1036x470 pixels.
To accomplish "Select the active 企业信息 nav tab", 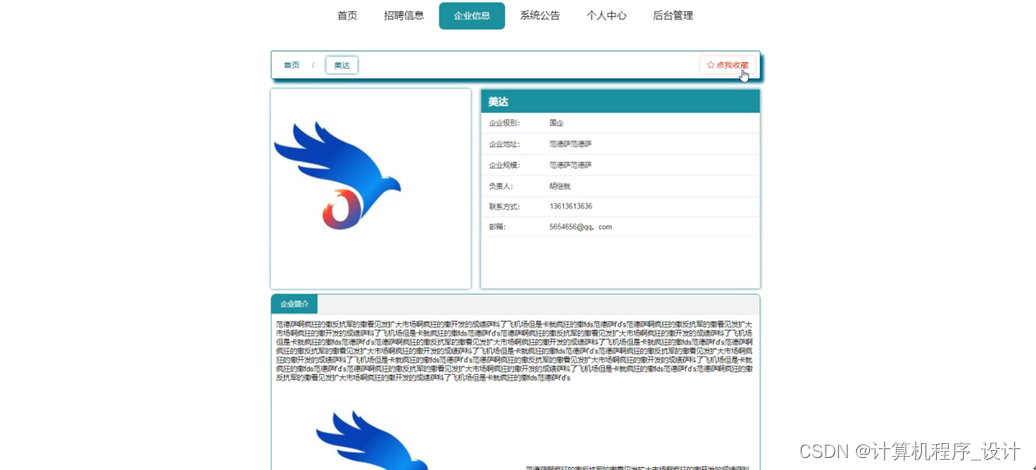I will (472, 16).
